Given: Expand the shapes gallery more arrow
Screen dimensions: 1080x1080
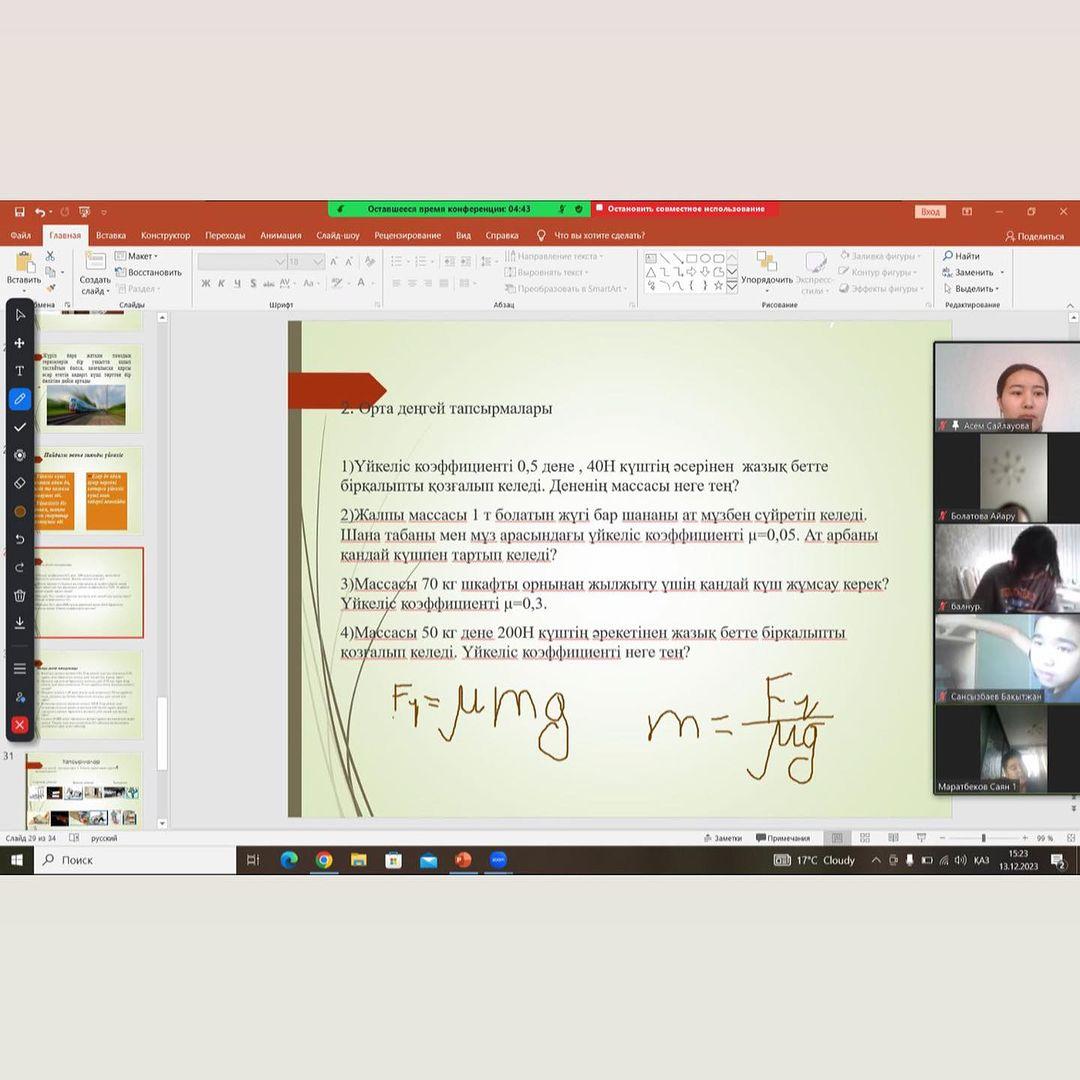Looking at the screenshot, I should click(x=731, y=287).
